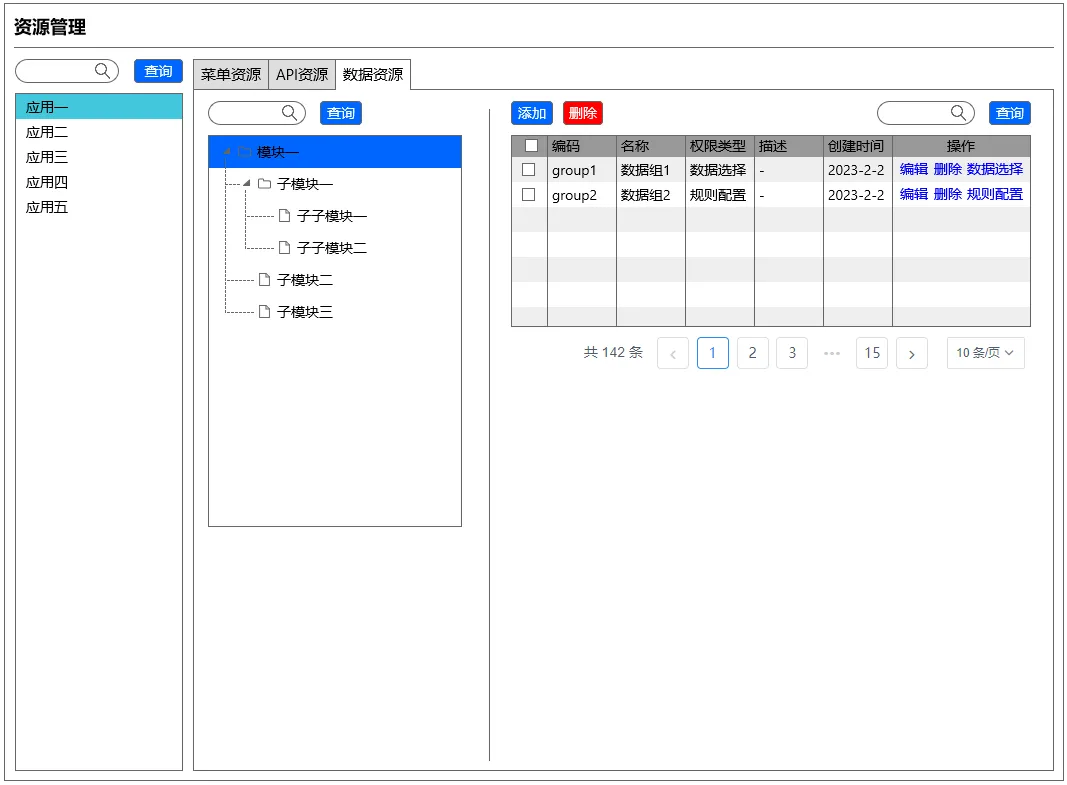Select 子子模块一 tree node
This screenshot has width=1067, height=785.
(x=332, y=216)
